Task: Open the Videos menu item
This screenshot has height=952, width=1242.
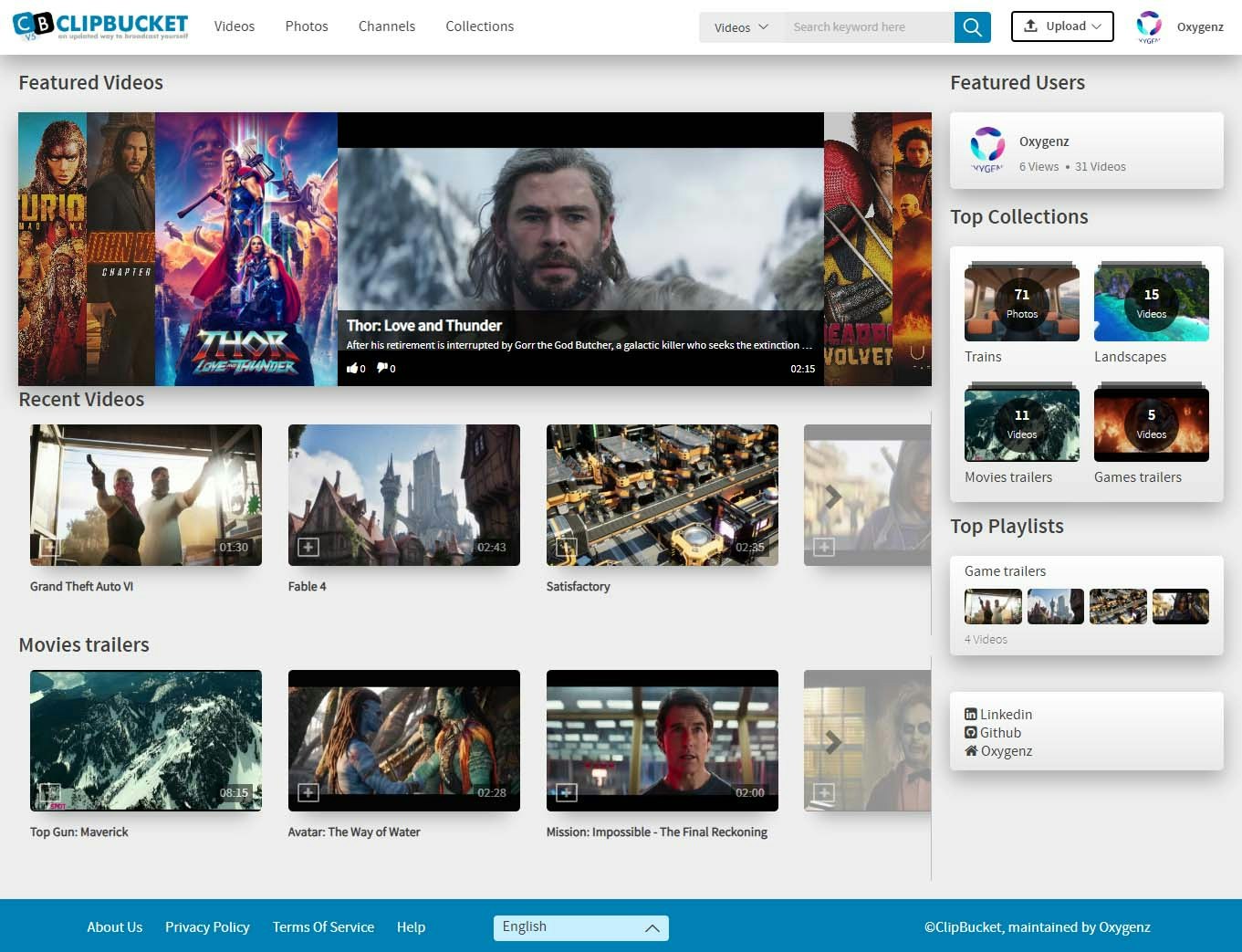Action: click(x=235, y=26)
